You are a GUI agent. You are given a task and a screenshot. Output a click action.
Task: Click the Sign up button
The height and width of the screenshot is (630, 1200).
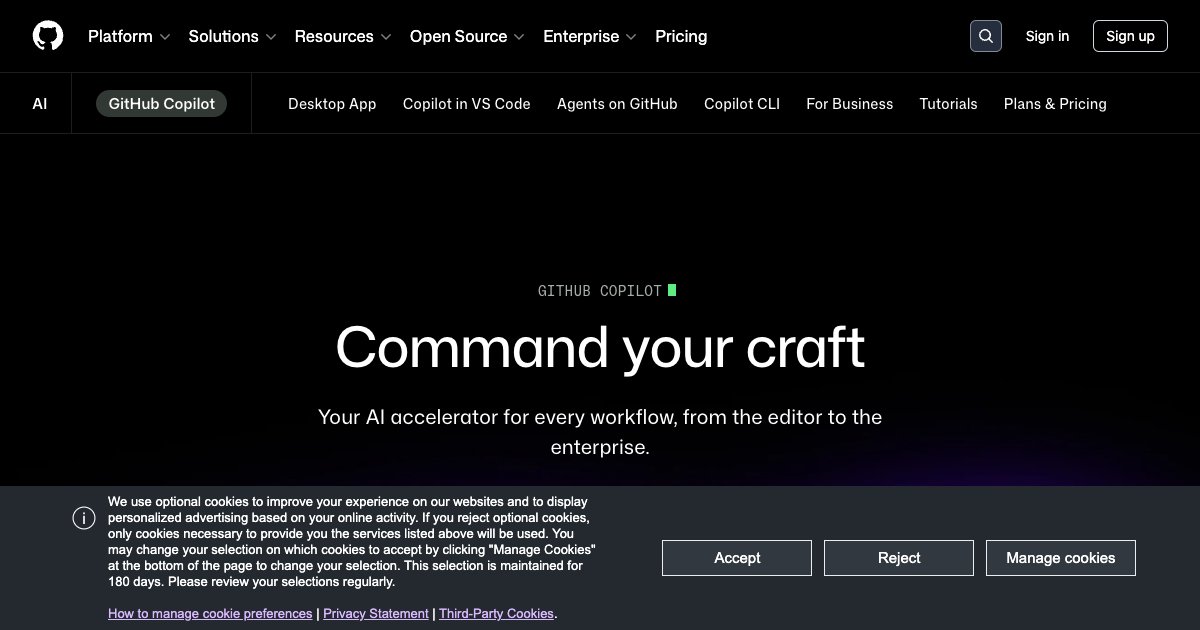coord(1130,36)
